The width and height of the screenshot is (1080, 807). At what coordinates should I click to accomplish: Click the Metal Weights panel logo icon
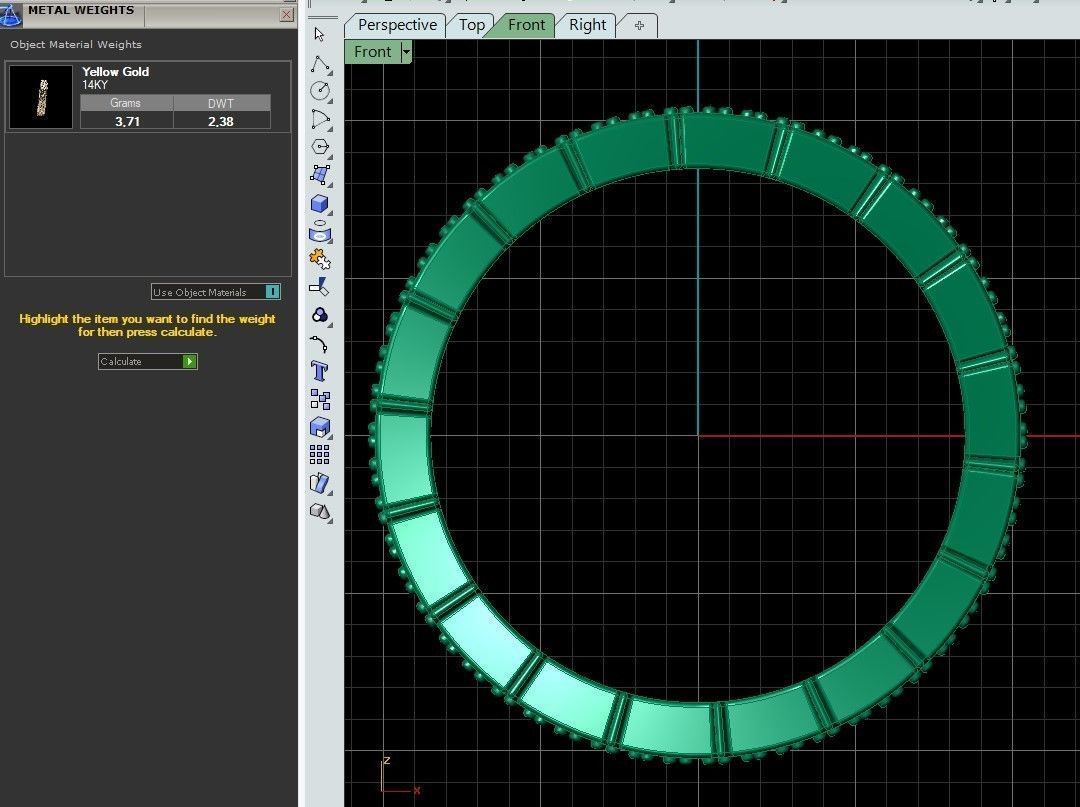[10, 14]
